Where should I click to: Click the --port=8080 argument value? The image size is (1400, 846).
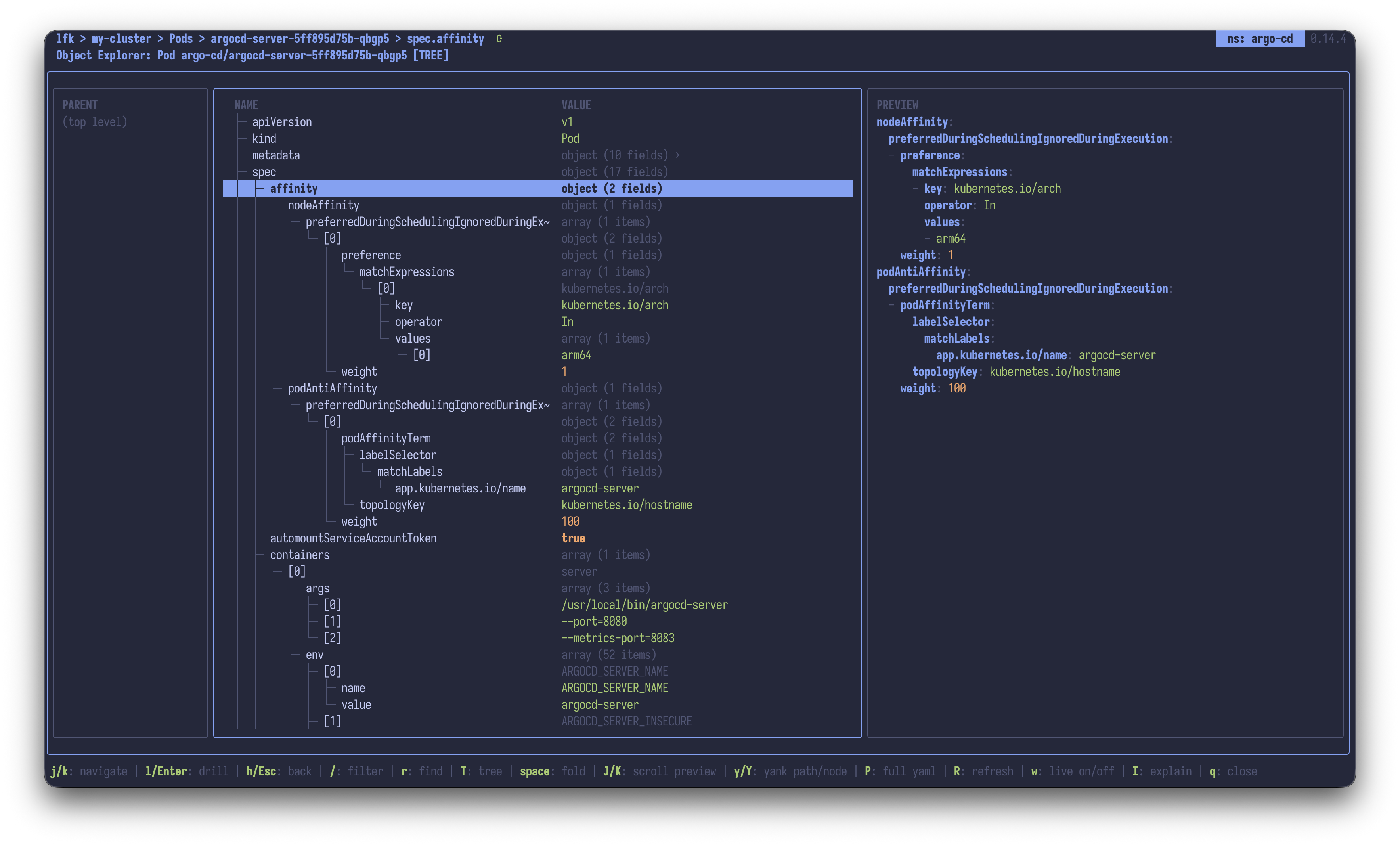(x=594, y=621)
